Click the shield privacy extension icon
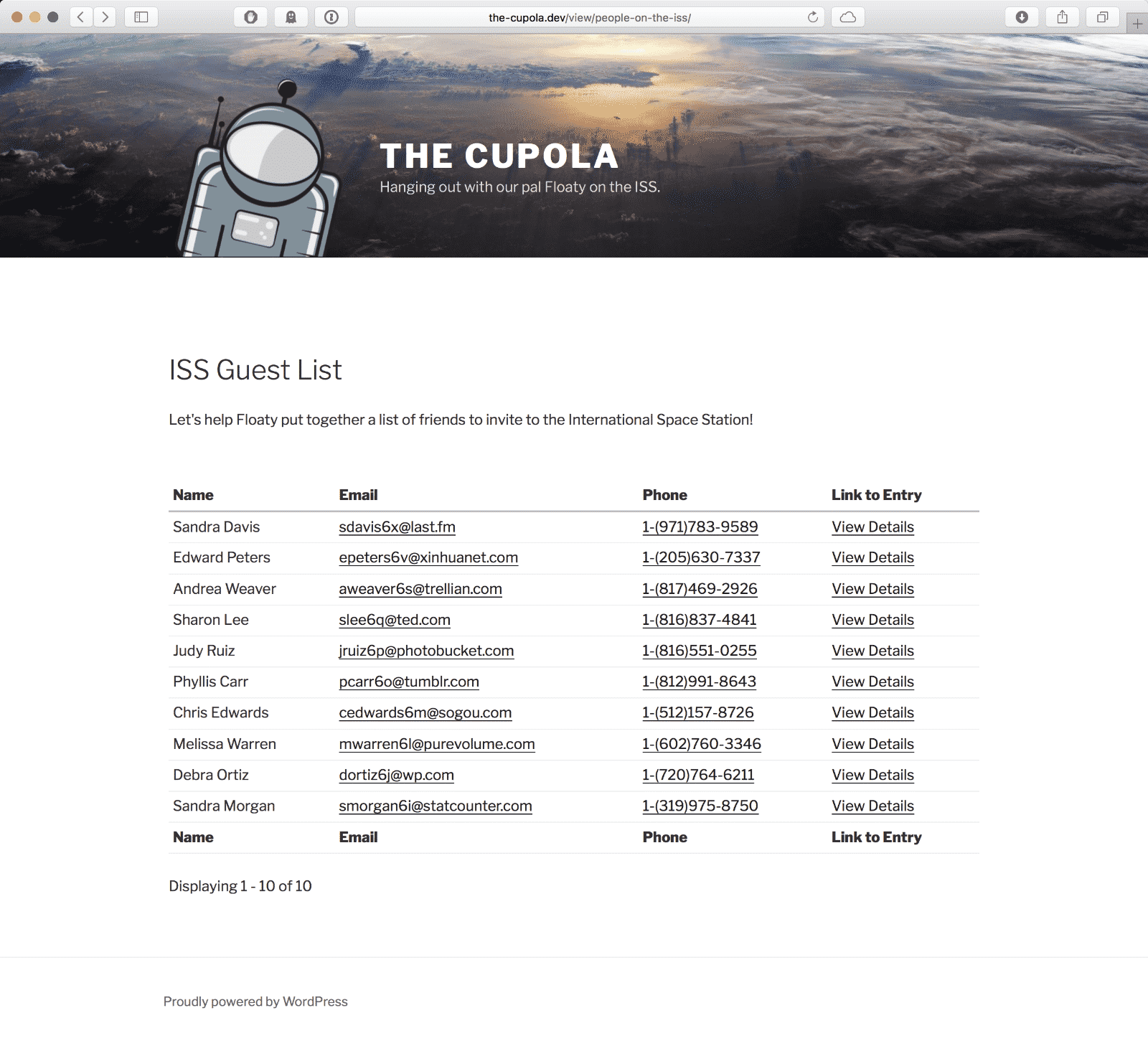This screenshot has width=1148, height=1046. (x=250, y=17)
